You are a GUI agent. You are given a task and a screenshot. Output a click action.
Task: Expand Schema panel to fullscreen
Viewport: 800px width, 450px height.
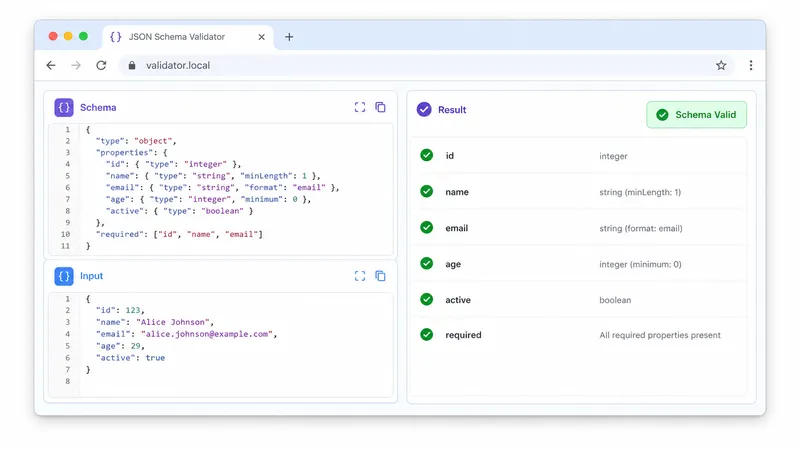[x=360, y=107]
